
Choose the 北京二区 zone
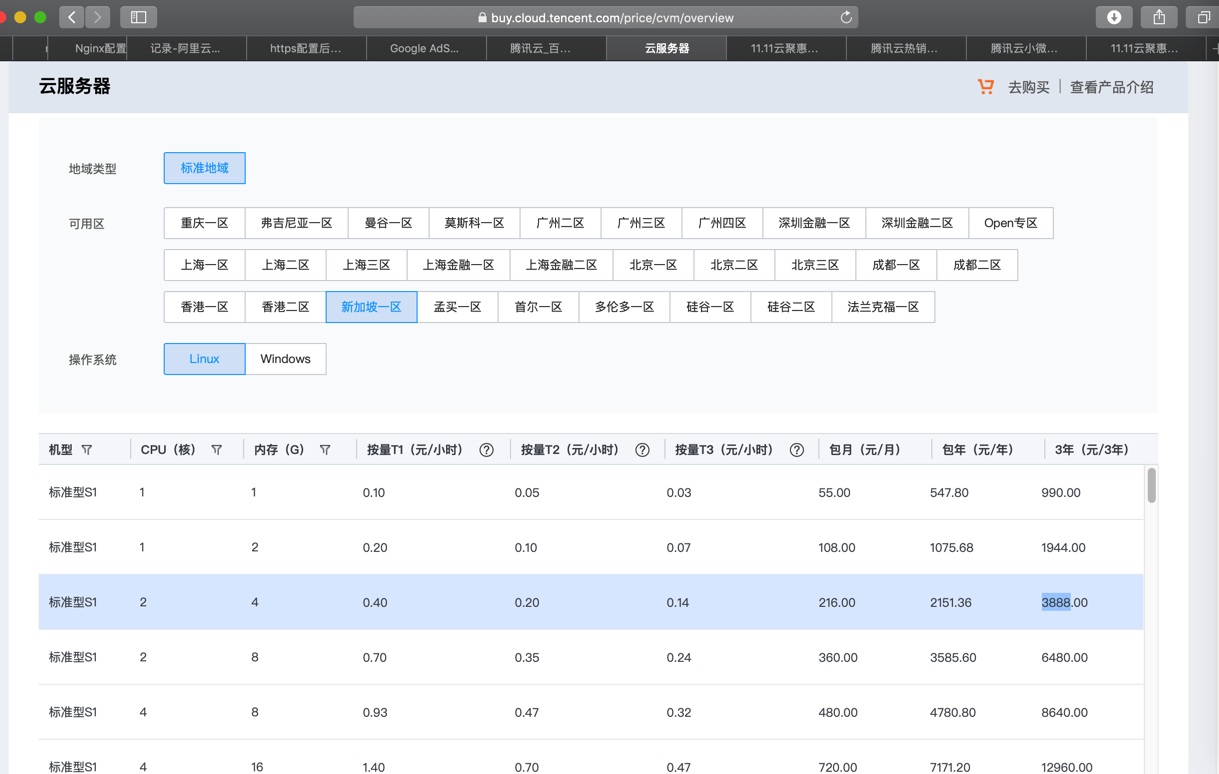pos(734,265)
